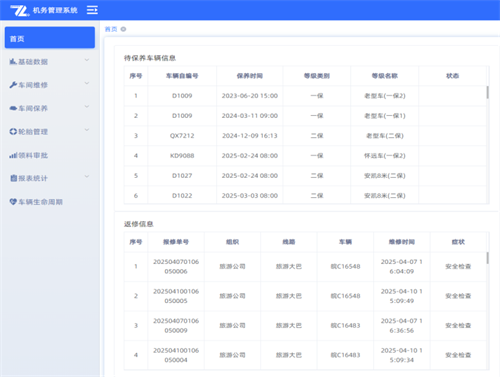The image size is (500, 377).
Task: Expand the 轮胎管理 menu chevron
Action: 87,130
